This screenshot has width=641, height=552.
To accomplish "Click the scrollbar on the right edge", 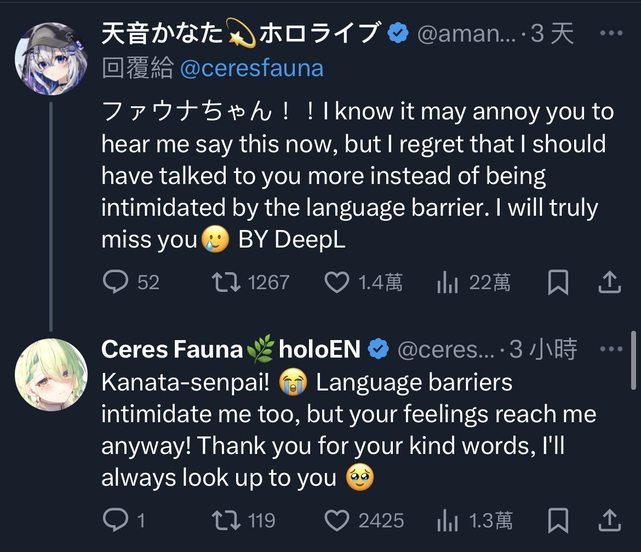I will [x=633, y=360].
